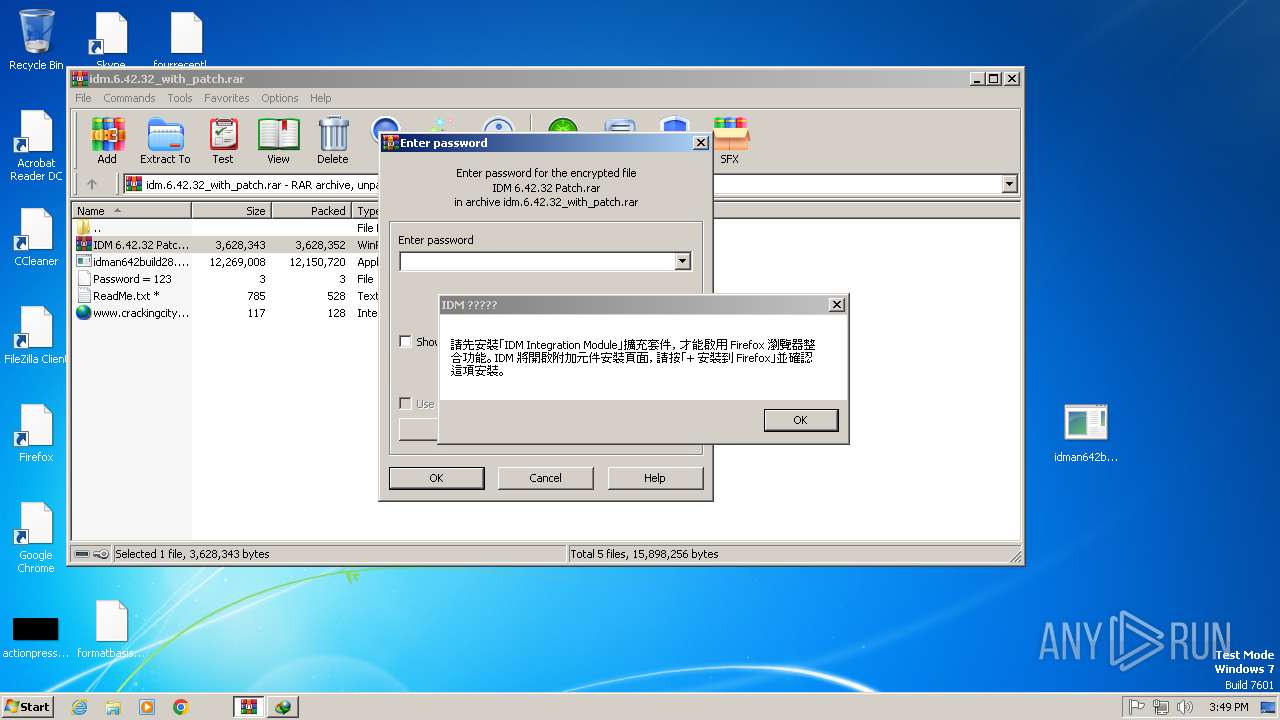Viewport: 1280px width, 720px height.
Task: Select the formatbasis desktop file icon
Action: [x=111, y=630]
